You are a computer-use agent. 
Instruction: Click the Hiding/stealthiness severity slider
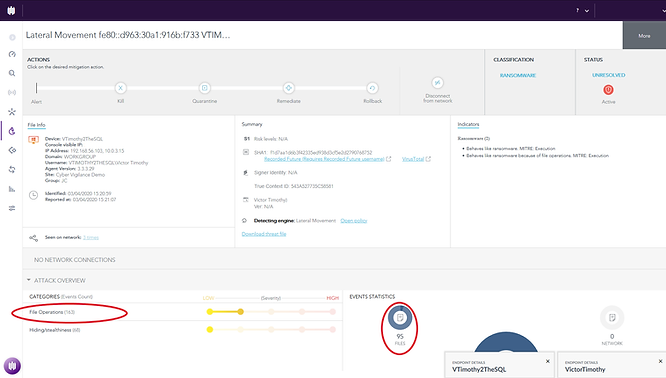(271, 330)
